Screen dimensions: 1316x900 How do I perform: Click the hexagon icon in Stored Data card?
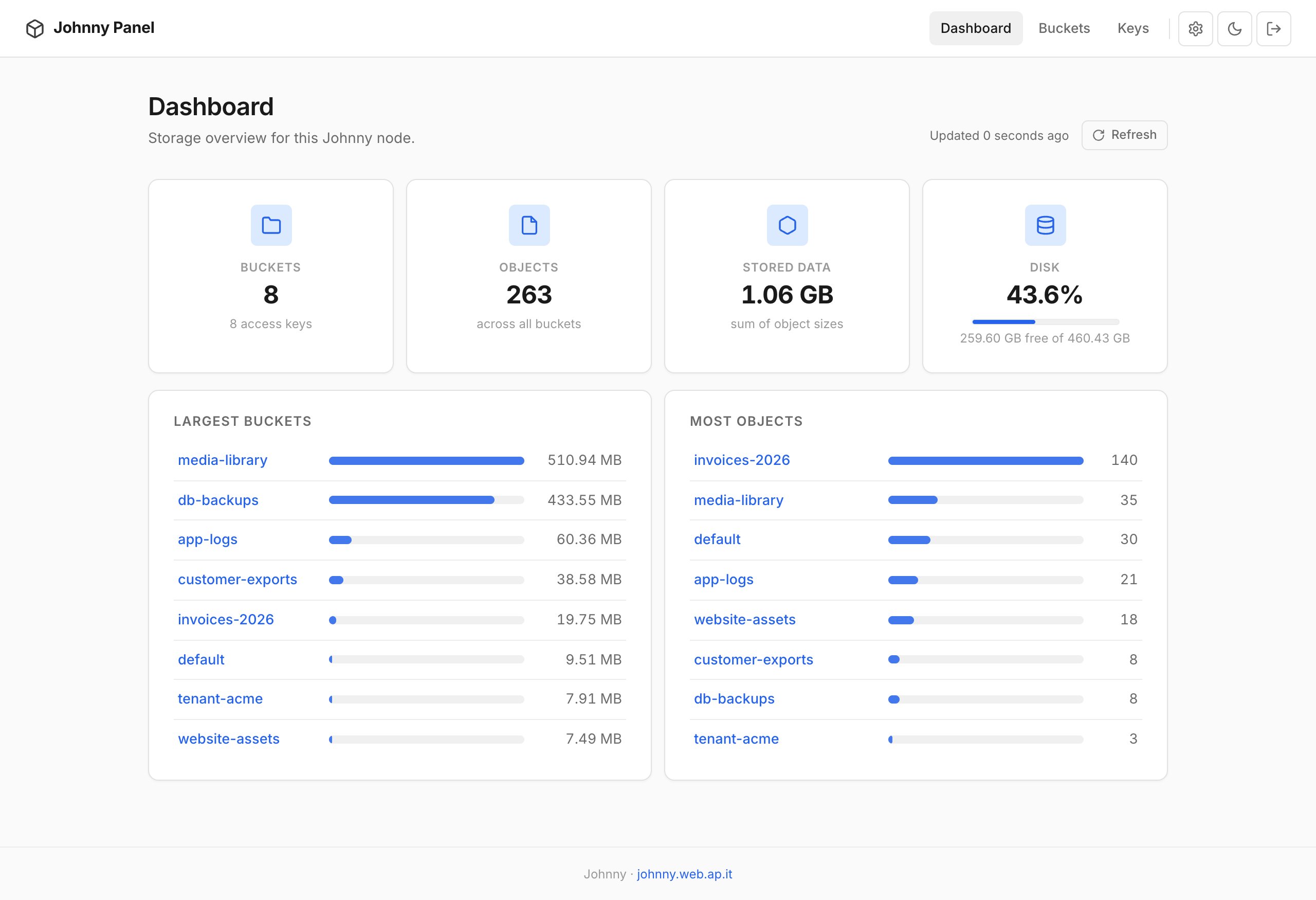787,225
